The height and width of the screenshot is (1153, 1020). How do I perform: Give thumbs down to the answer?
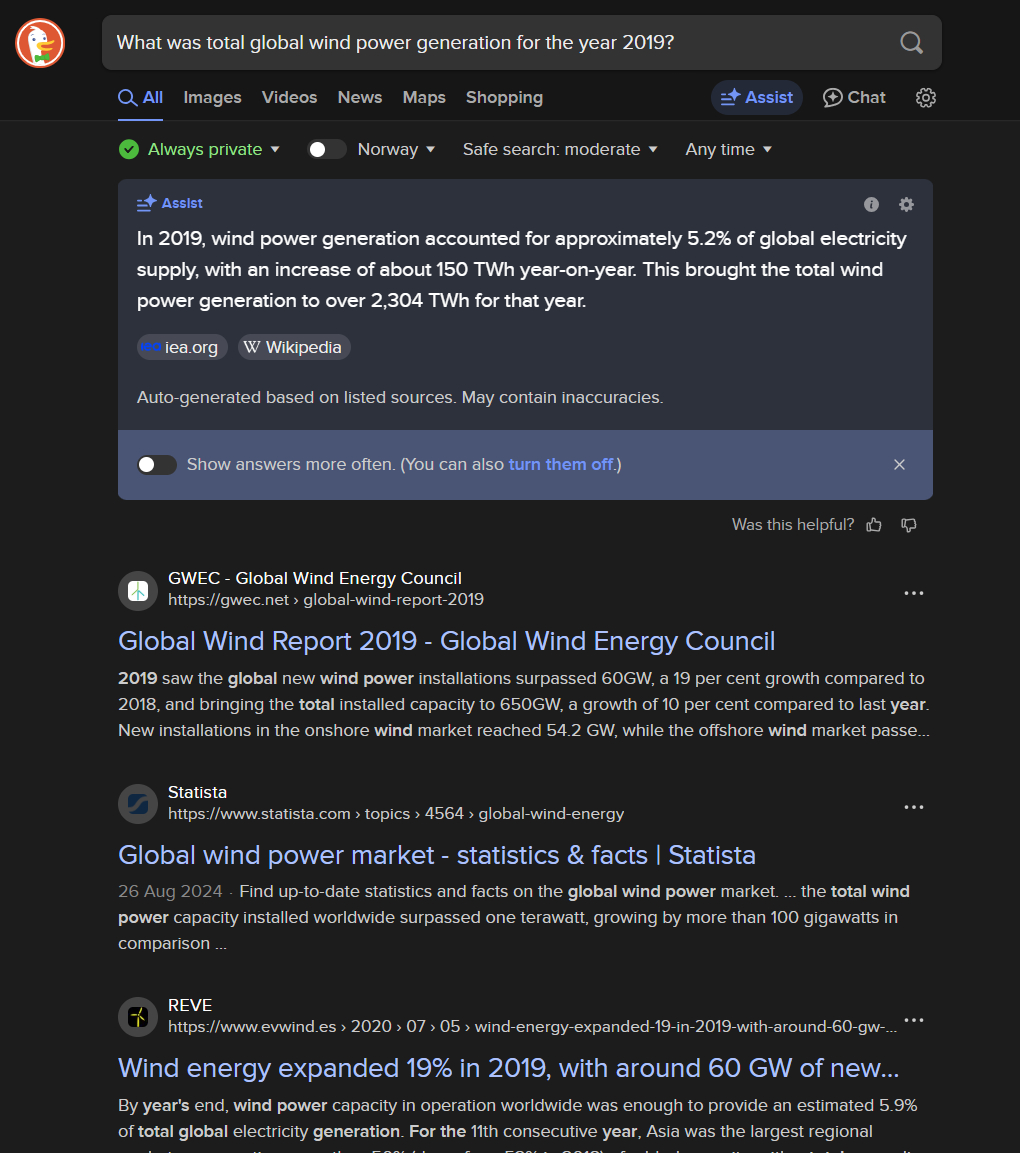[909, 525]
